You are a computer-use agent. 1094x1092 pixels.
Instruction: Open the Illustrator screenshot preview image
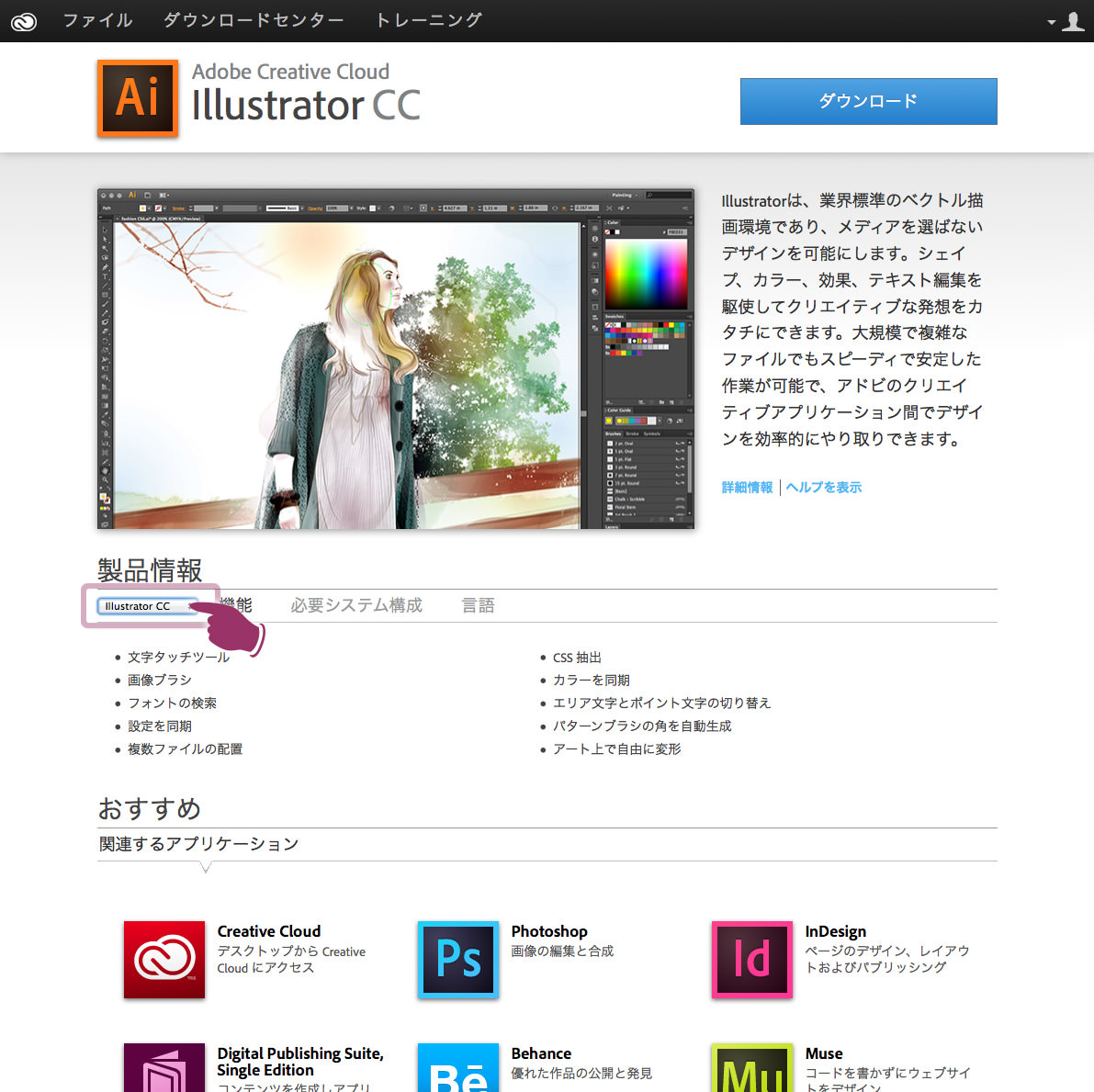tap(396, 358)
